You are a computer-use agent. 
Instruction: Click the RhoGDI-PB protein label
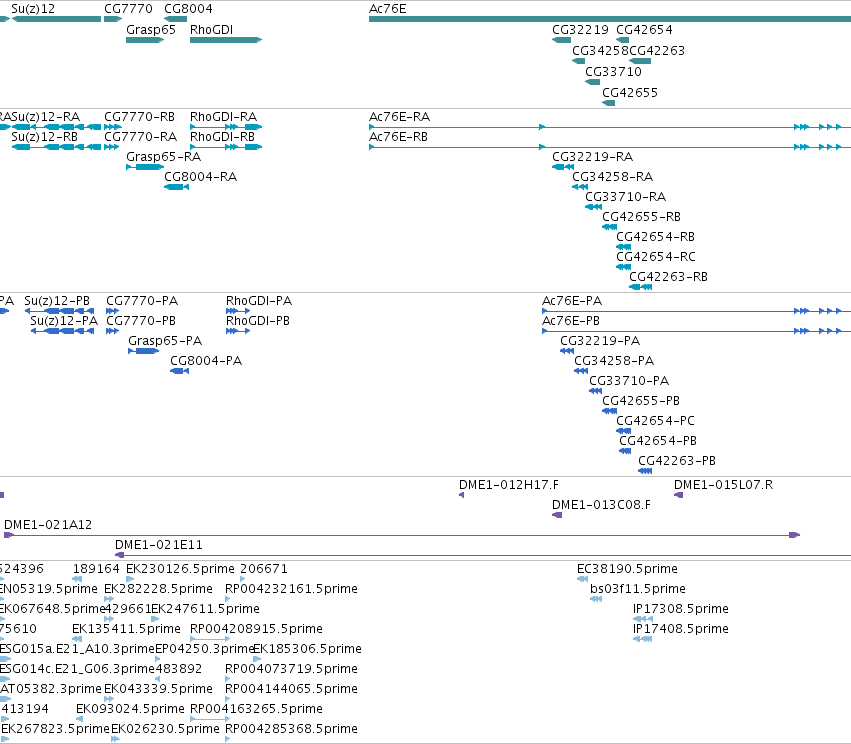pyautogui.click(x=258, y=321)
